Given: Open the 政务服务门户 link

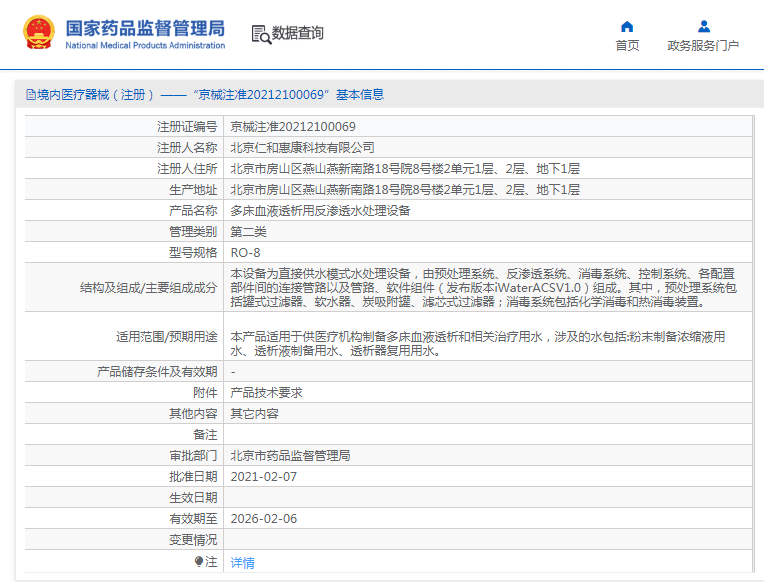Looking at the screenshot, I should (703, 45).
